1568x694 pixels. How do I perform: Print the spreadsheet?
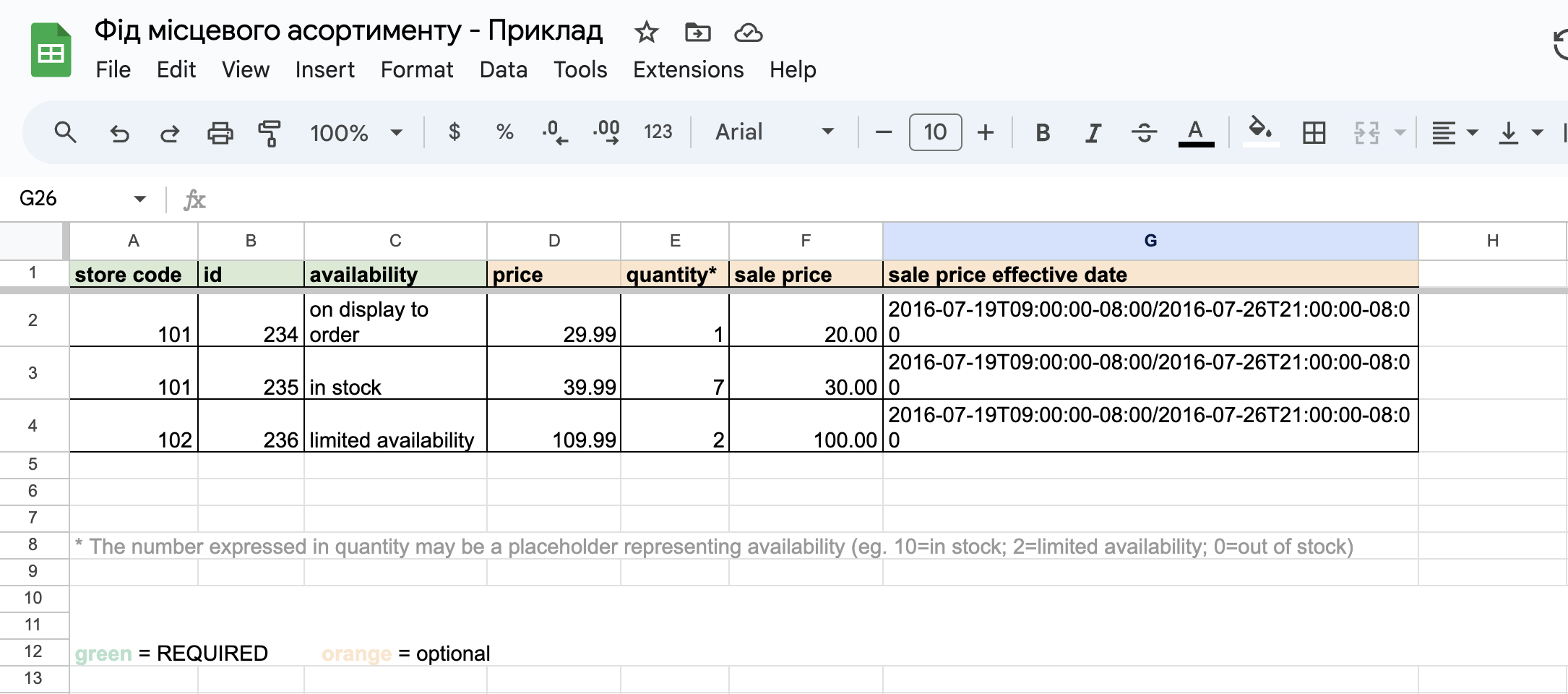click(x=220, y=133)
